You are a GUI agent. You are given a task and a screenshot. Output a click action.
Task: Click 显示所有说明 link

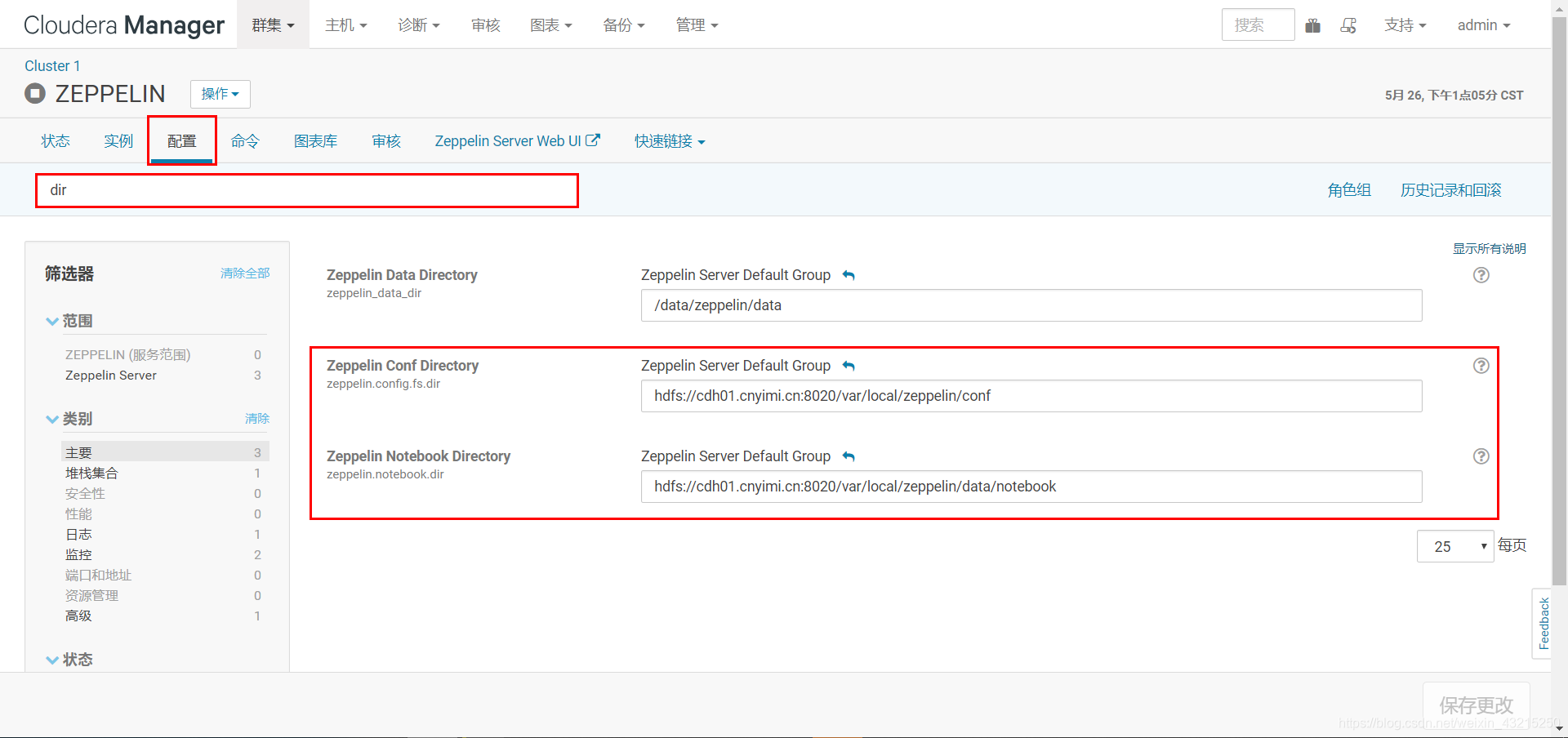coord(1490,249)
